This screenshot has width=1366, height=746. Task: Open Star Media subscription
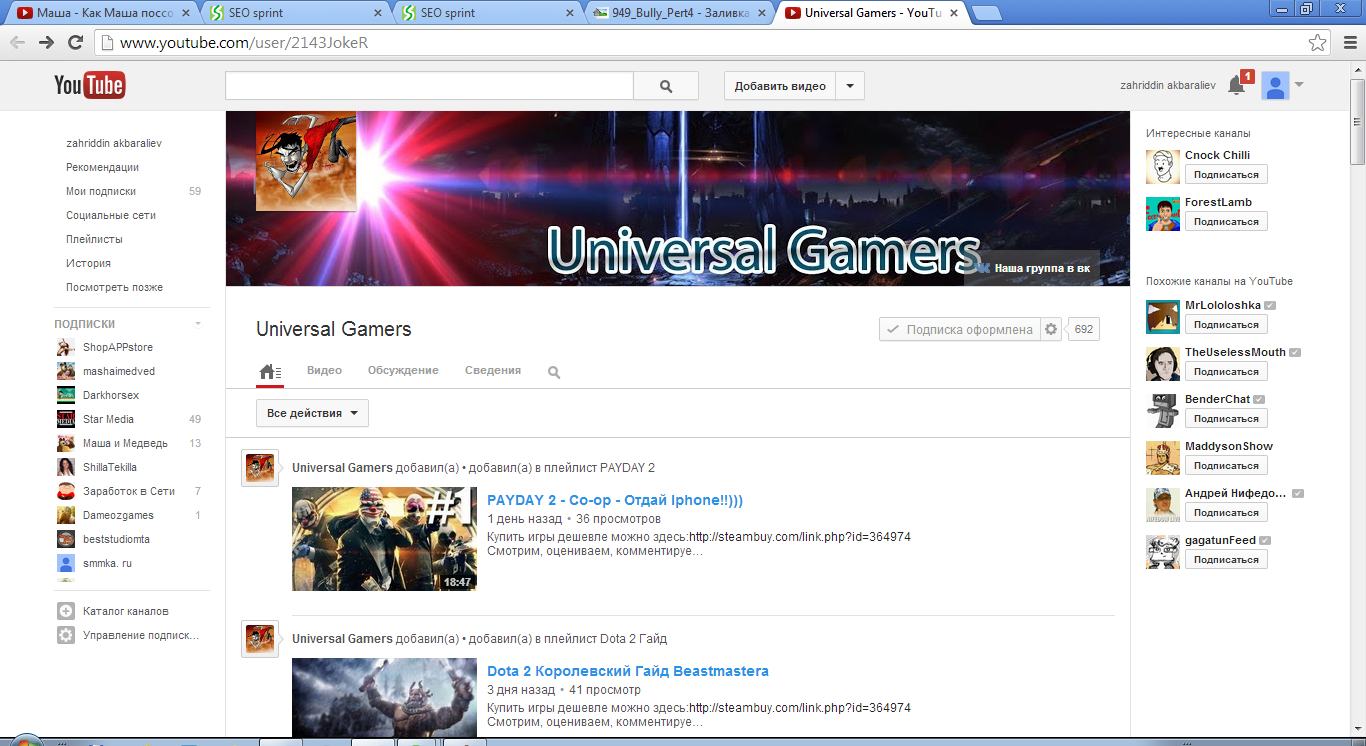click(108, 419)
